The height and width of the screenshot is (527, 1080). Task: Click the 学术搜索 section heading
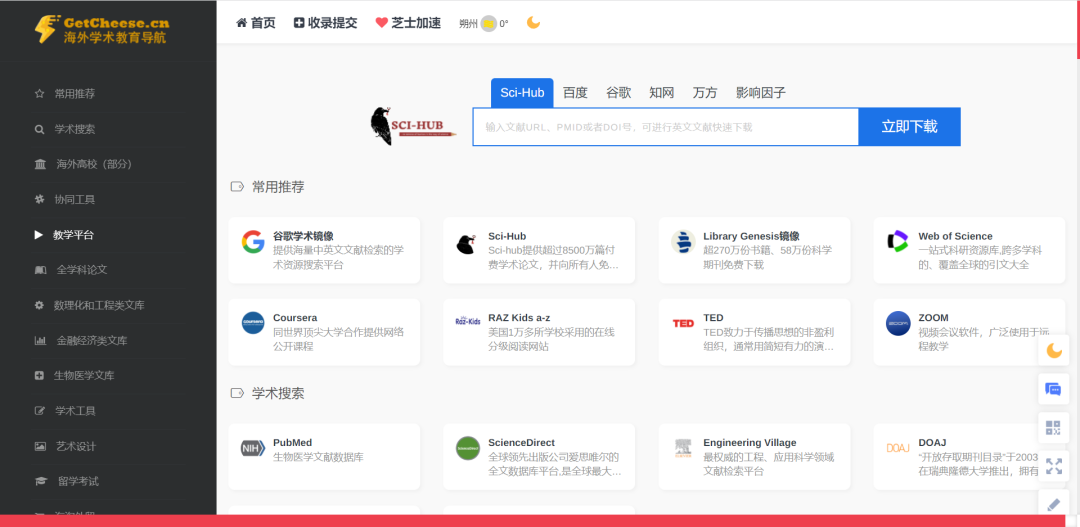[x=278, y=393]
